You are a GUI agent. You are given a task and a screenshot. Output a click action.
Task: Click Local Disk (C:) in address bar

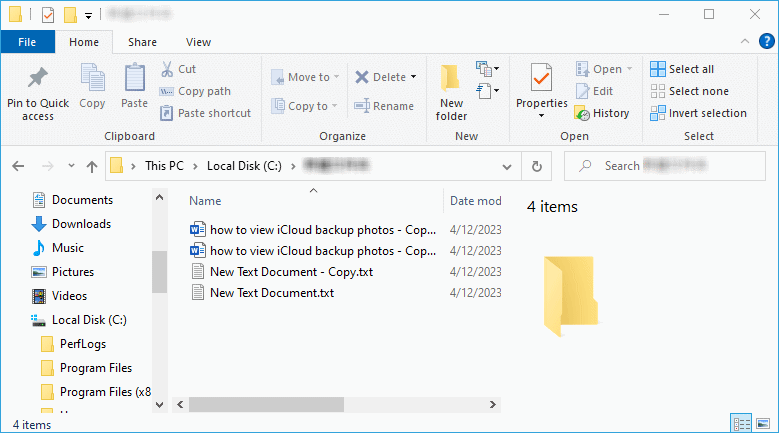[x=244, y=166]
